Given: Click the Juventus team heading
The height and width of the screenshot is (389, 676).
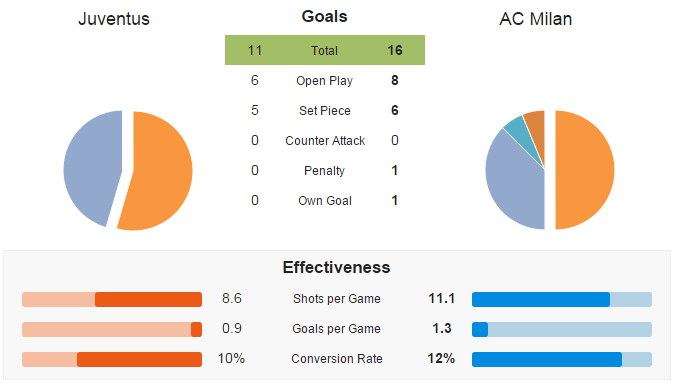Looking at the screenshot, I should (114, 19).
